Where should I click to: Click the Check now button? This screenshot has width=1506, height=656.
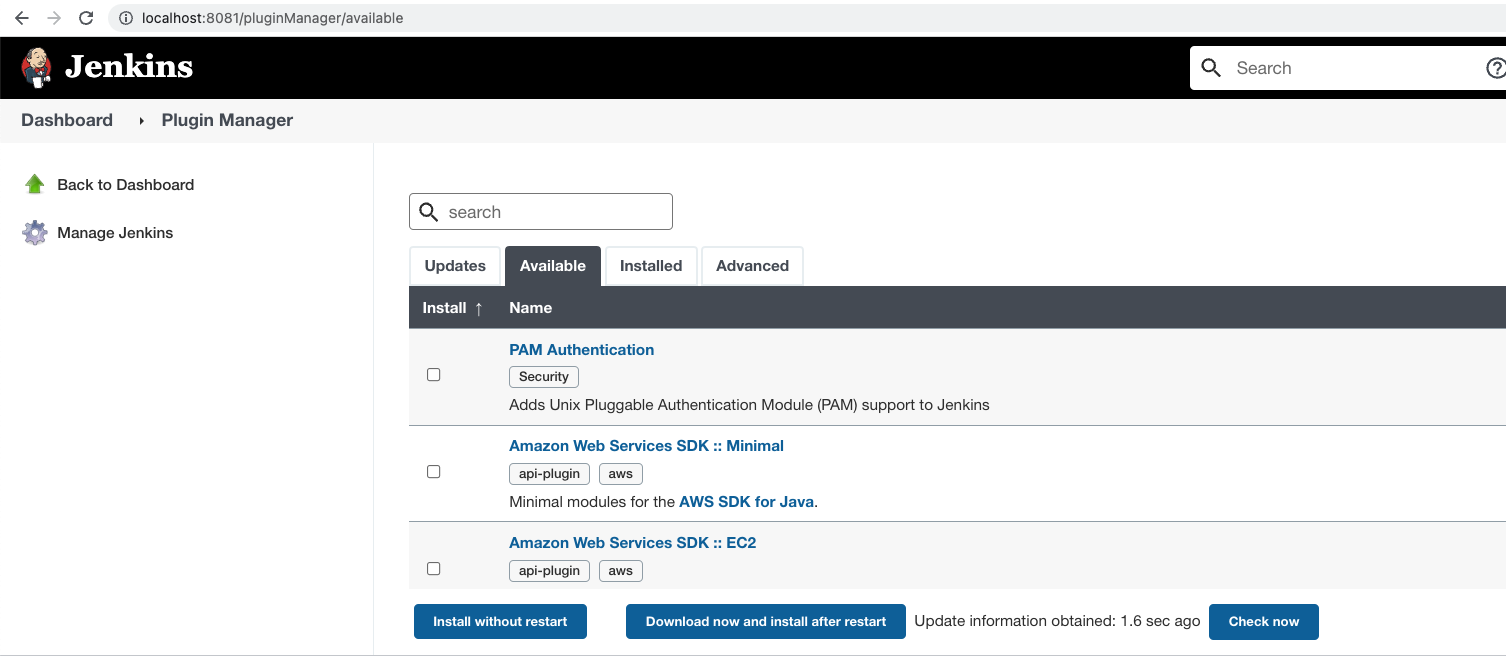point(1264,622)
